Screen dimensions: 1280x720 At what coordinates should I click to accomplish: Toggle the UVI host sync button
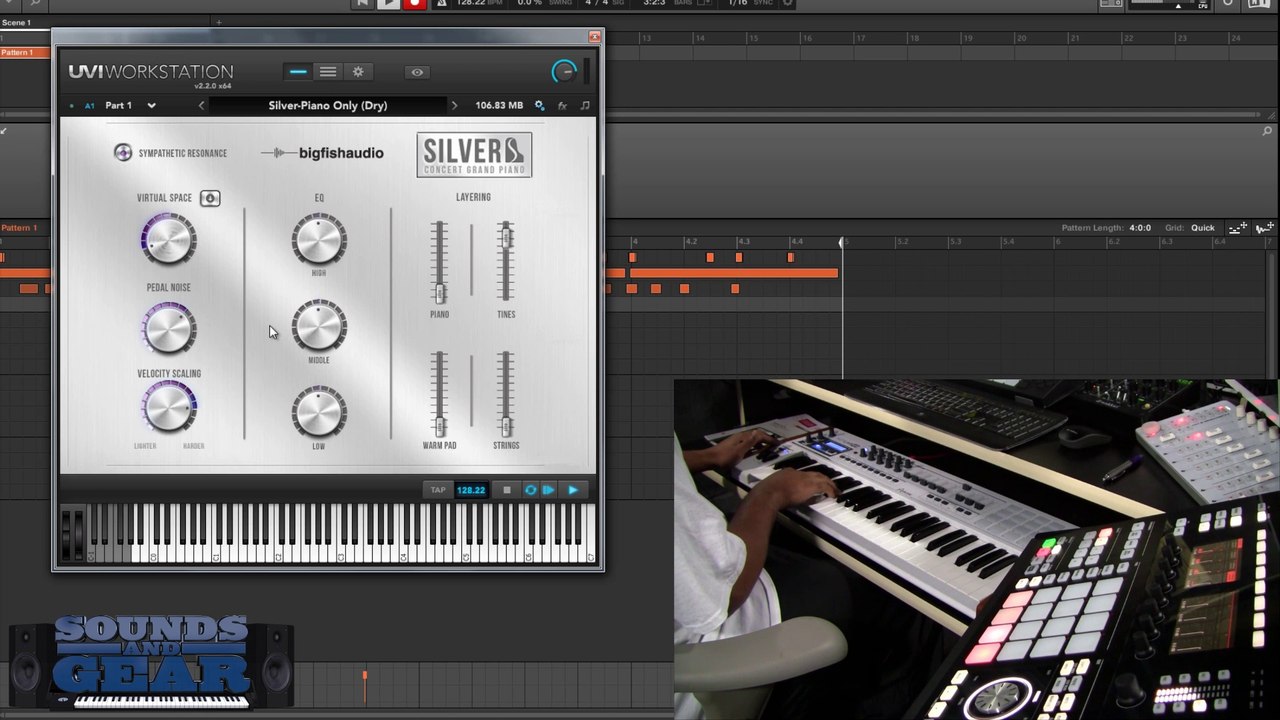[530, 490]
